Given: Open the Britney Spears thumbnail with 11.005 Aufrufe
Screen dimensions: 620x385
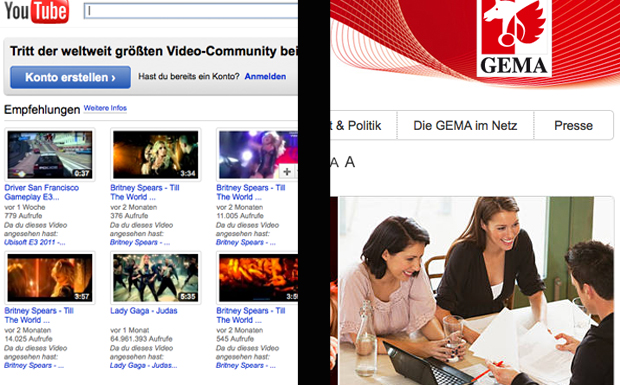Looking at the screenshot, I should (x=258, y=155).
